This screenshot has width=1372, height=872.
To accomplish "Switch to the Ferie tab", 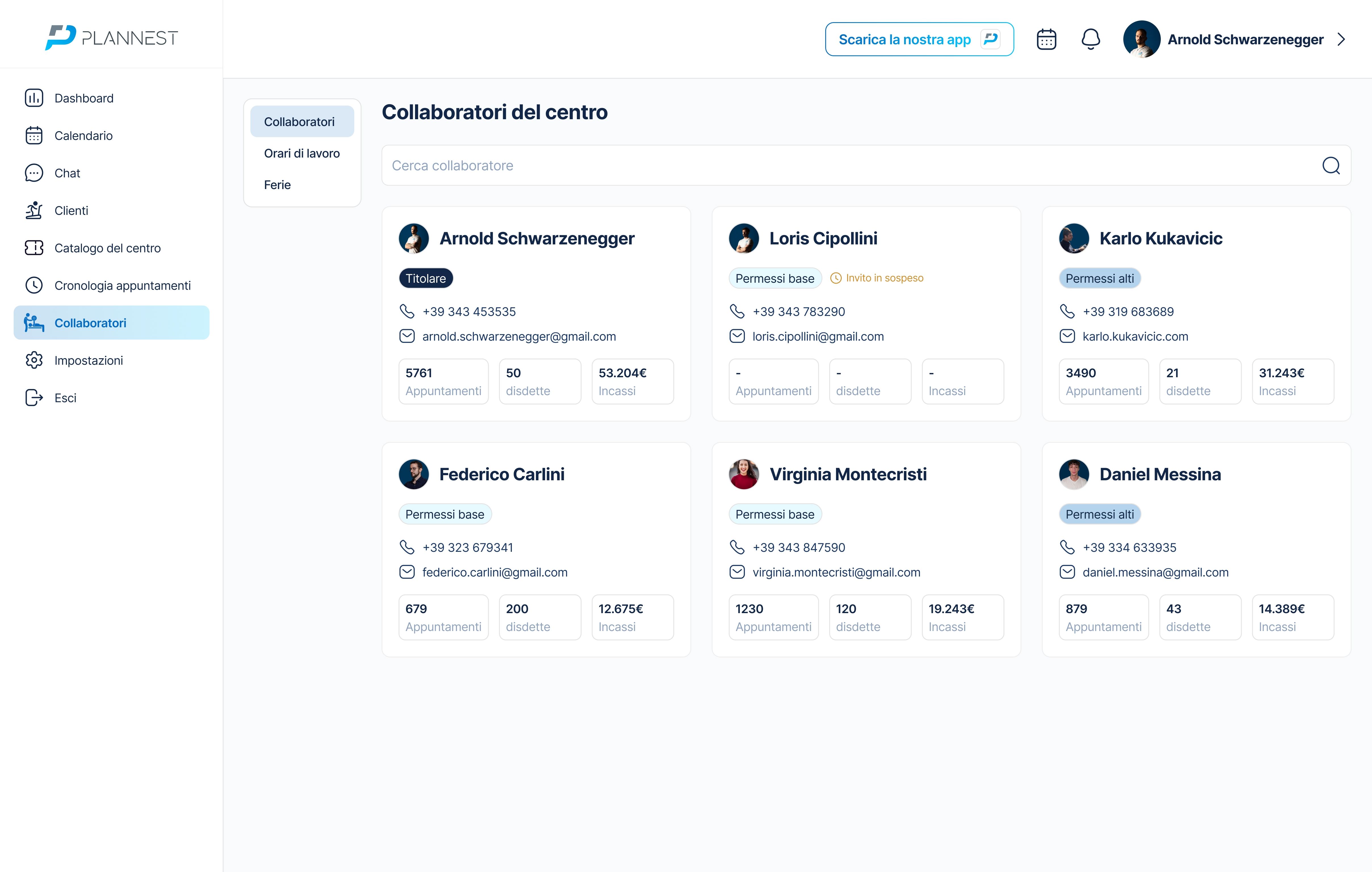I will pos(277,185).
